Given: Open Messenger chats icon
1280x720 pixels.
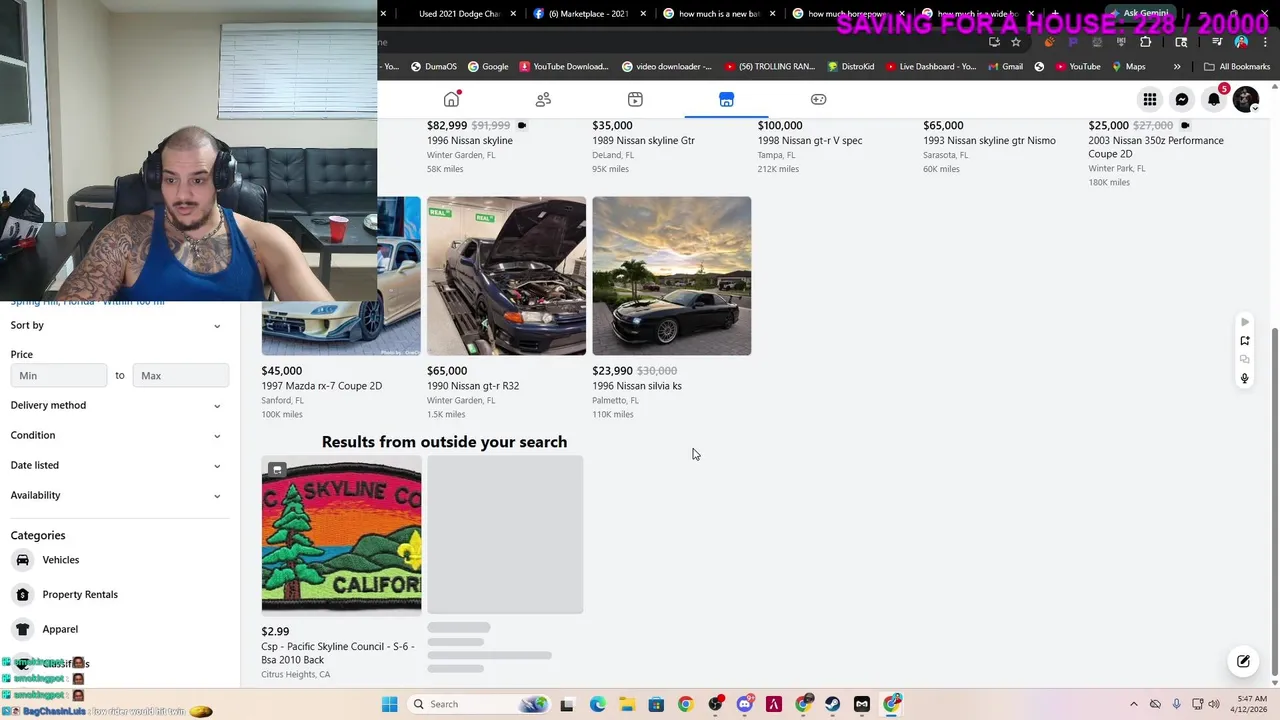Looking at the screenshot, I should pos(1182,99).
